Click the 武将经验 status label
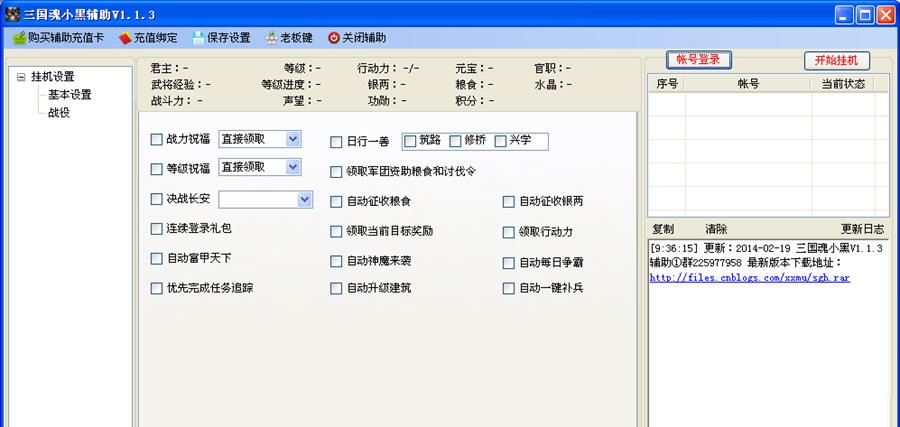Image resolution: width=900 pixels, height=427 pixels. pyautogui.click(x=181, y=84)
